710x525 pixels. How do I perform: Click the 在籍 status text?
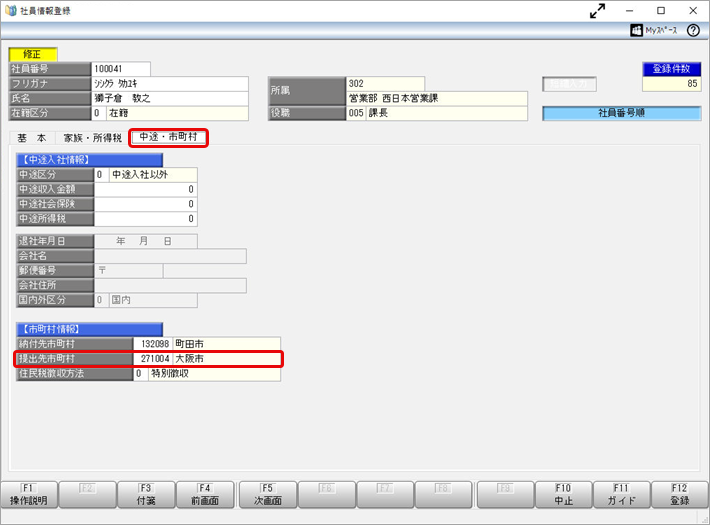[x=119, y=113]
